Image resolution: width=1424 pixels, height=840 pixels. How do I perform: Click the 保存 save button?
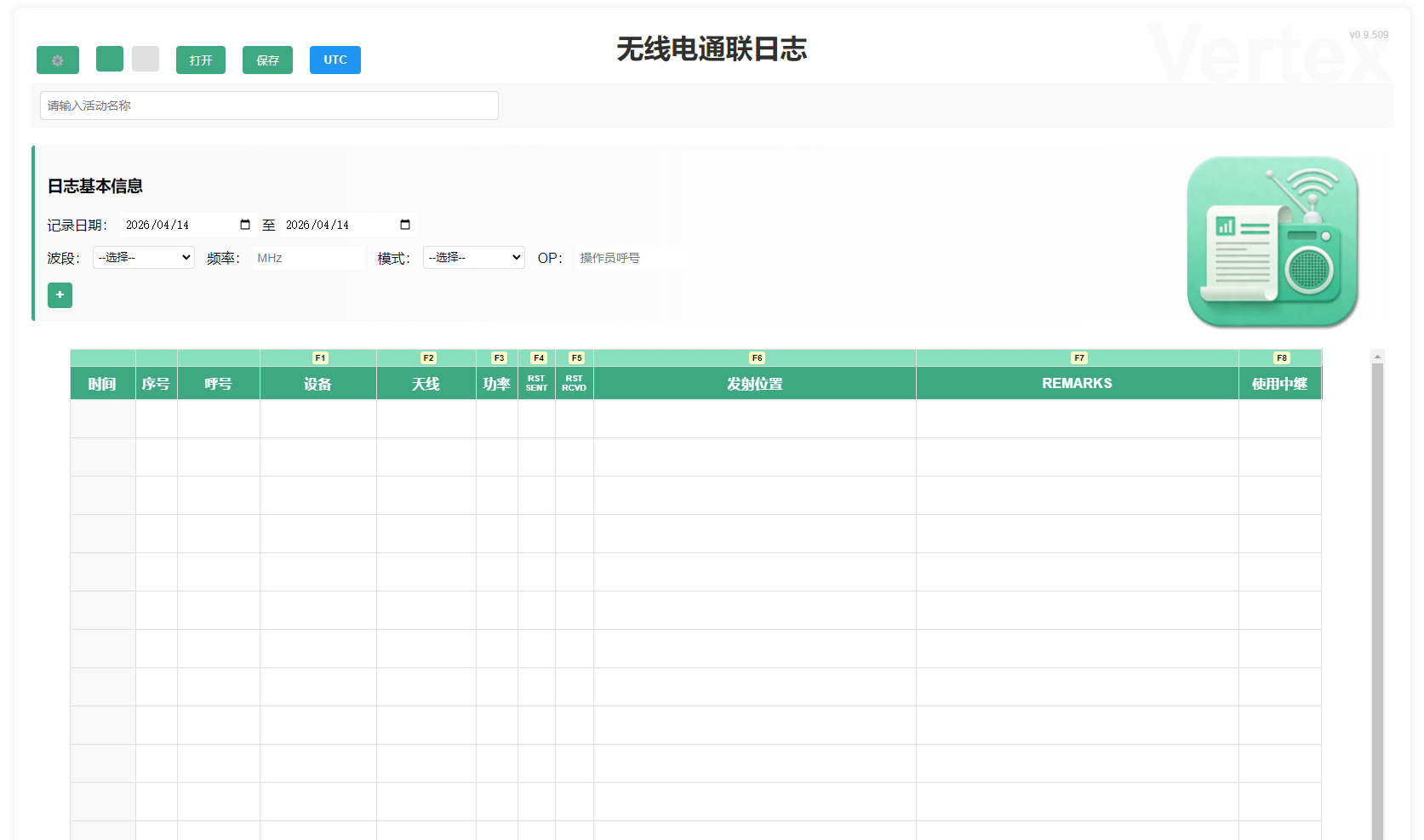coord(267,60)
